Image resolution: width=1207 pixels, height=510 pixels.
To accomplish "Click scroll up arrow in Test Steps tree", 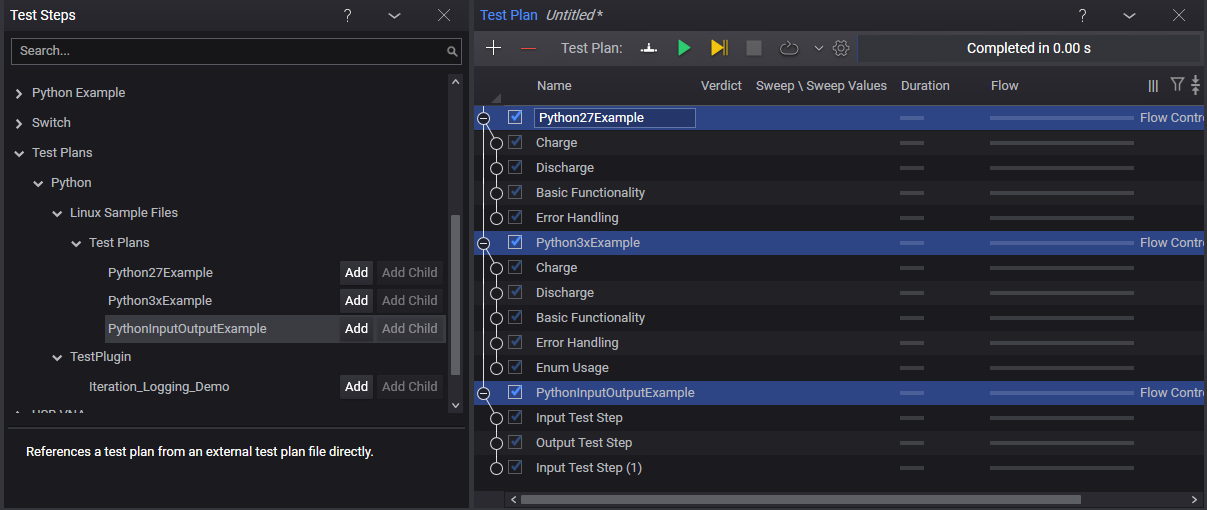I will tap(456, 82).
